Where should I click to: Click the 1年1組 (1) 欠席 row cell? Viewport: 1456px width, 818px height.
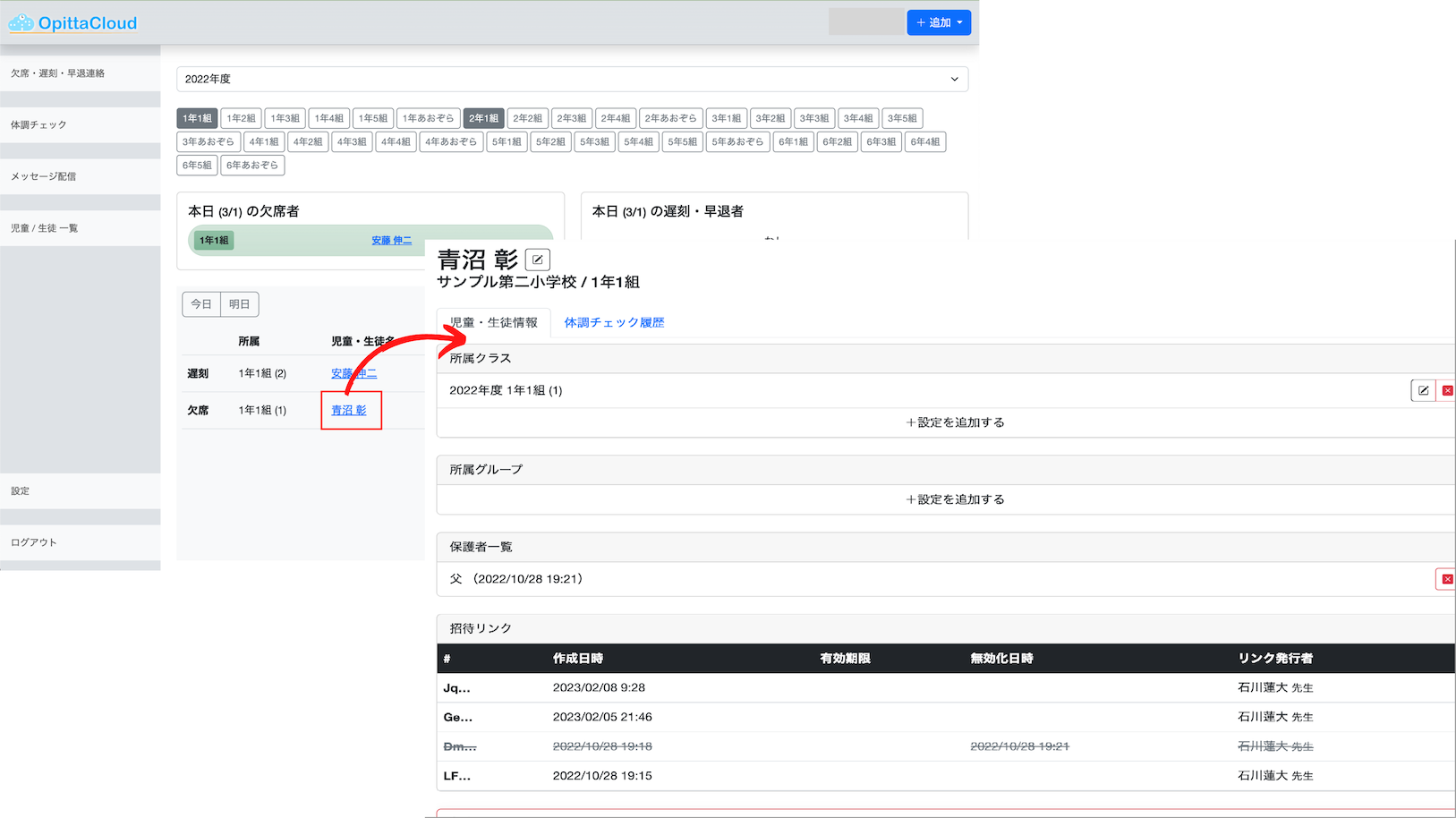click(x=262, y=410)
